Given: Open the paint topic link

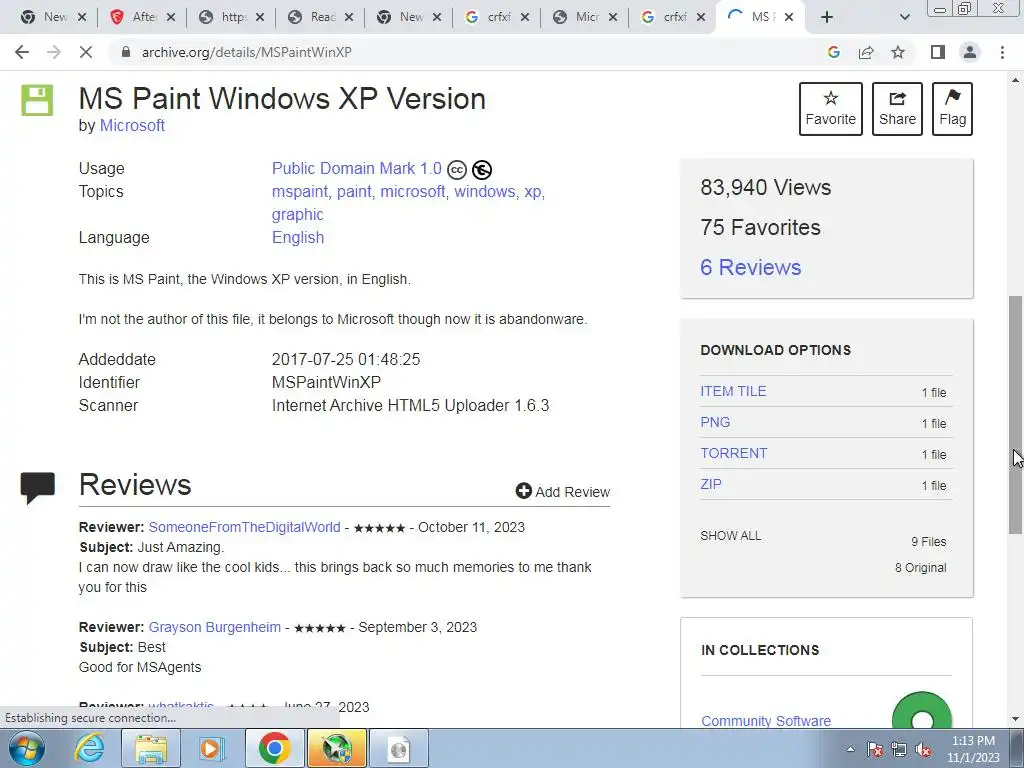Looking at the screenshot, I should coord(354,192).
